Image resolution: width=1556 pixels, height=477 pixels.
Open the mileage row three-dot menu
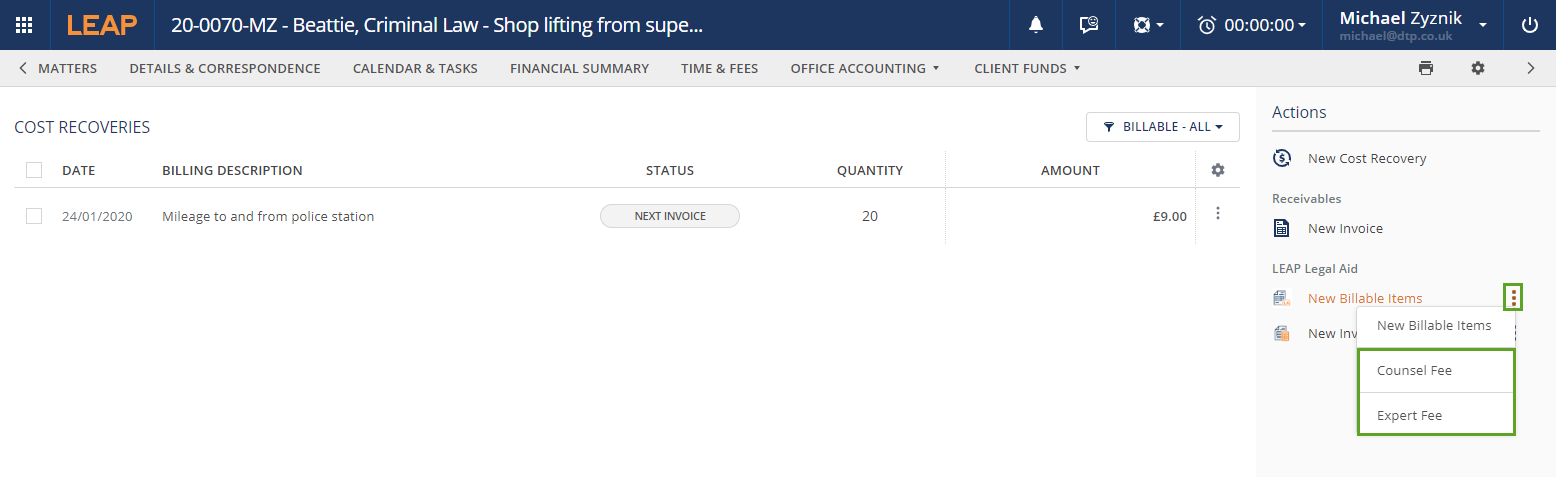pyautogui.click(x=1217, y=213)
